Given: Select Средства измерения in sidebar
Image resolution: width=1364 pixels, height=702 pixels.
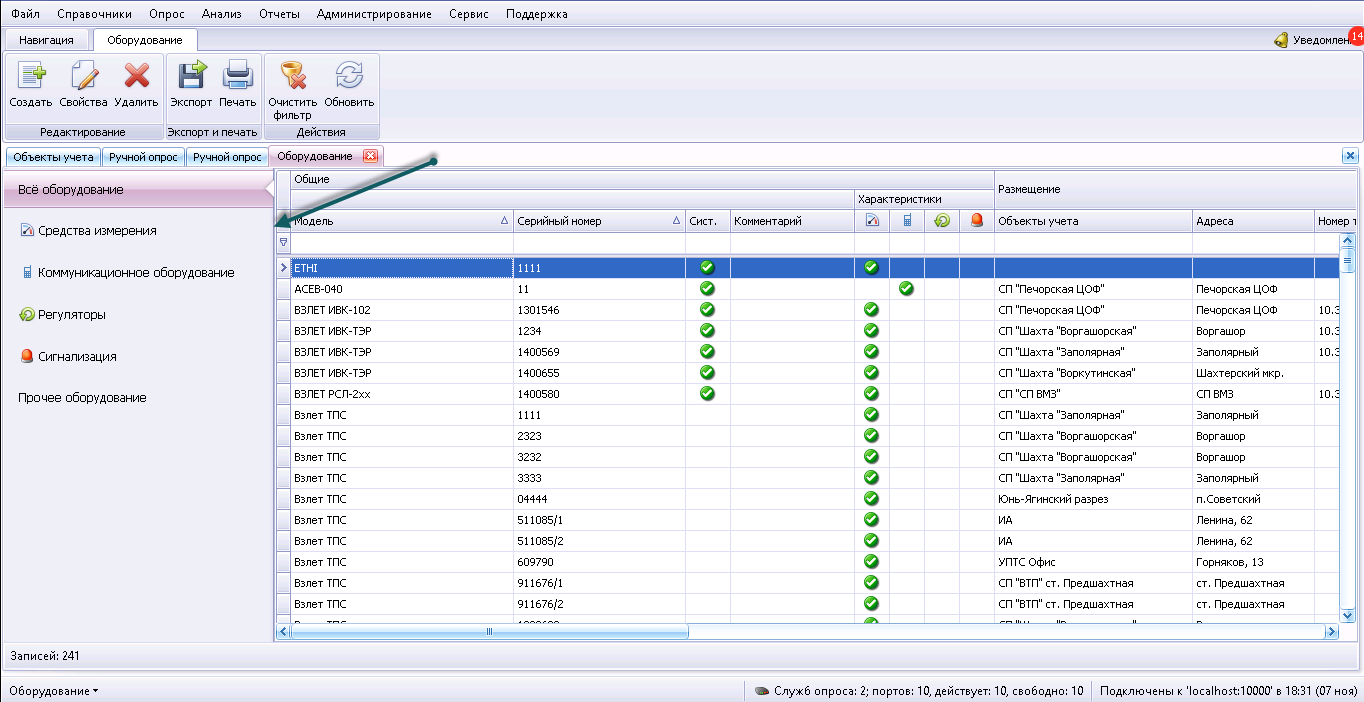Looking at the screenshot, I should coord(97,231).
